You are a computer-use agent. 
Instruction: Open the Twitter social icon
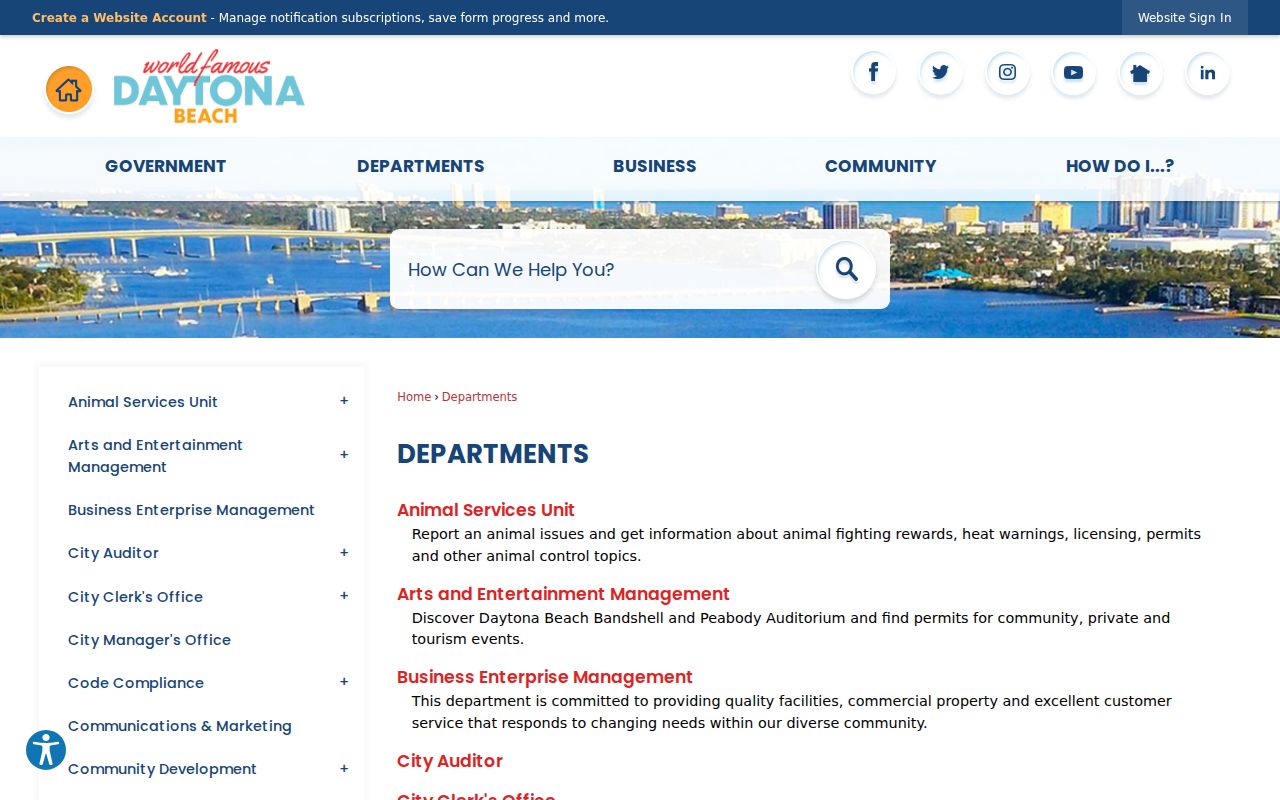(941, 73)
